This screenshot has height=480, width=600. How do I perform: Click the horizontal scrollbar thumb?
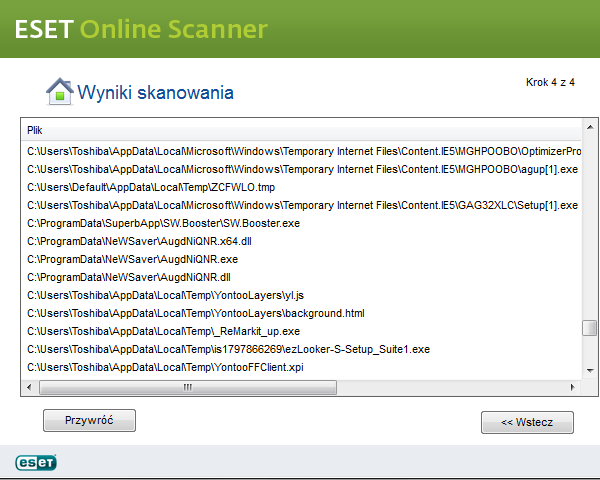pyautogui.click(x=188, y=387)
